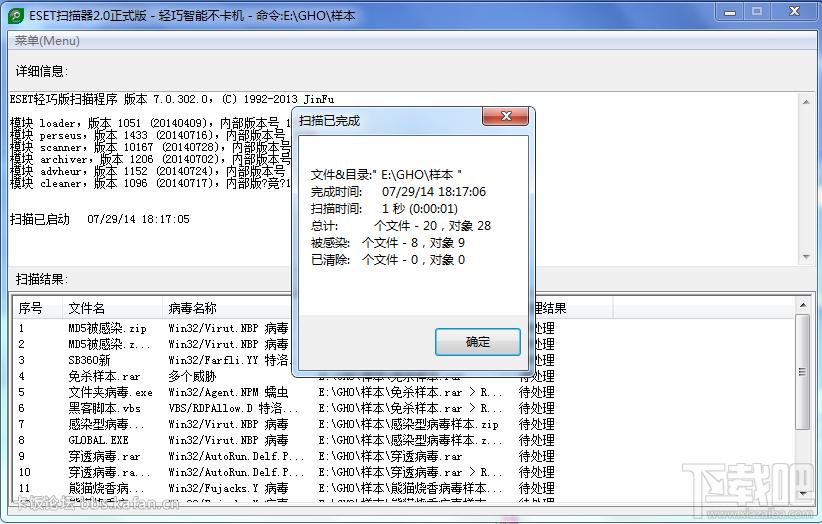Click the VBS/RDPAllow.D virus name cell
Screen dimensions: 822x524
point(233,408)
